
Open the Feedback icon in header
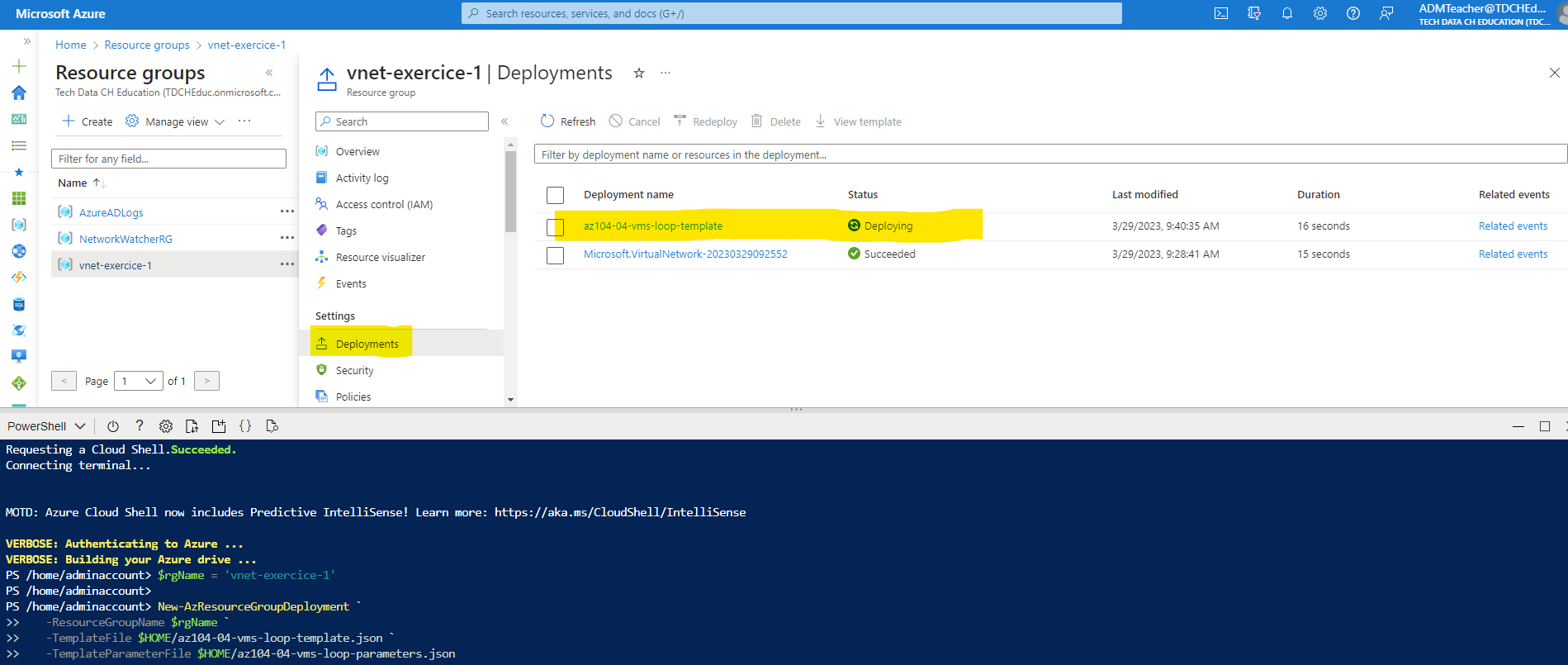point(1386,13)
